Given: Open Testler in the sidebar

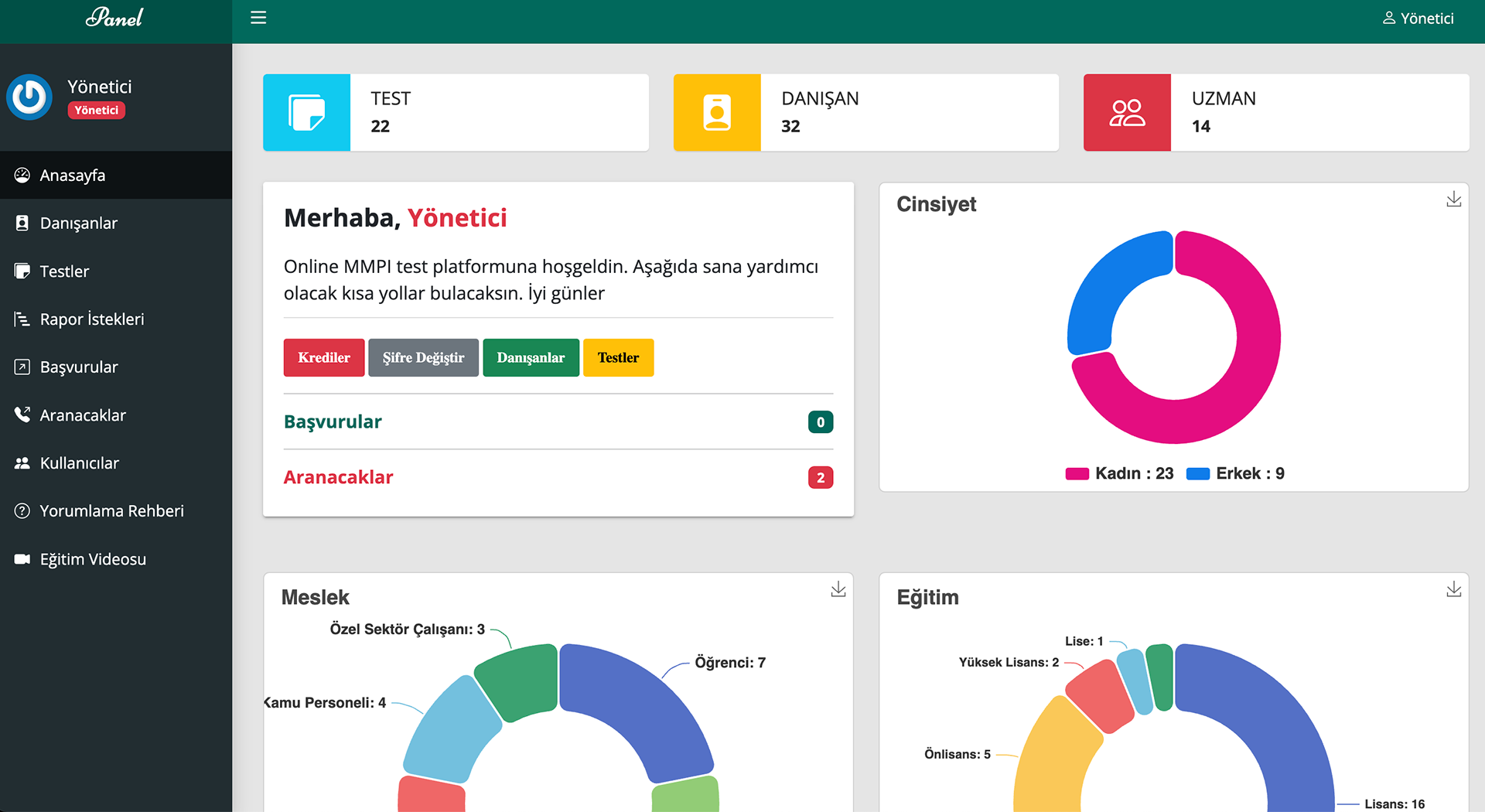Looking at the screenshot, I should pyautogui.click(x=116, y=271).
